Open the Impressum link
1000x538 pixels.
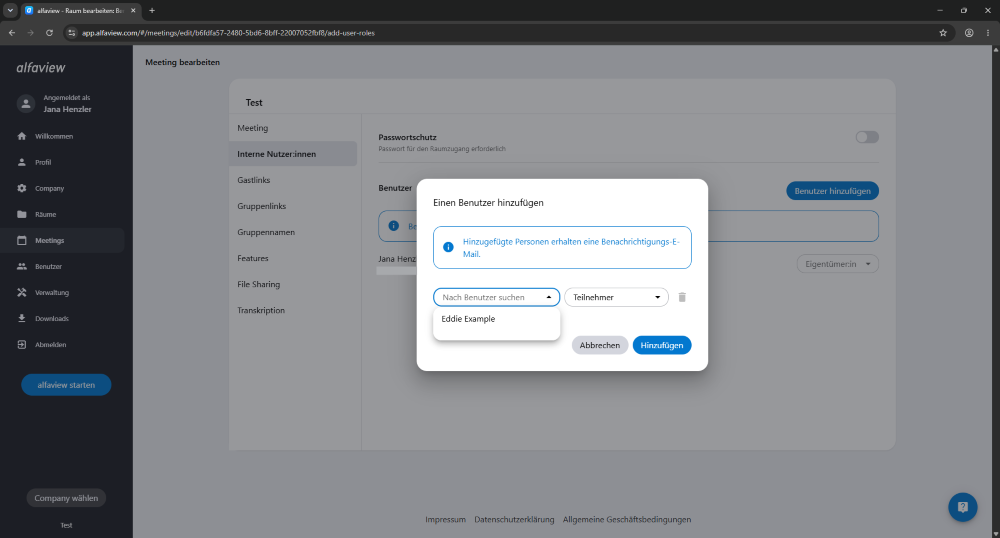[x=445, y=520]
